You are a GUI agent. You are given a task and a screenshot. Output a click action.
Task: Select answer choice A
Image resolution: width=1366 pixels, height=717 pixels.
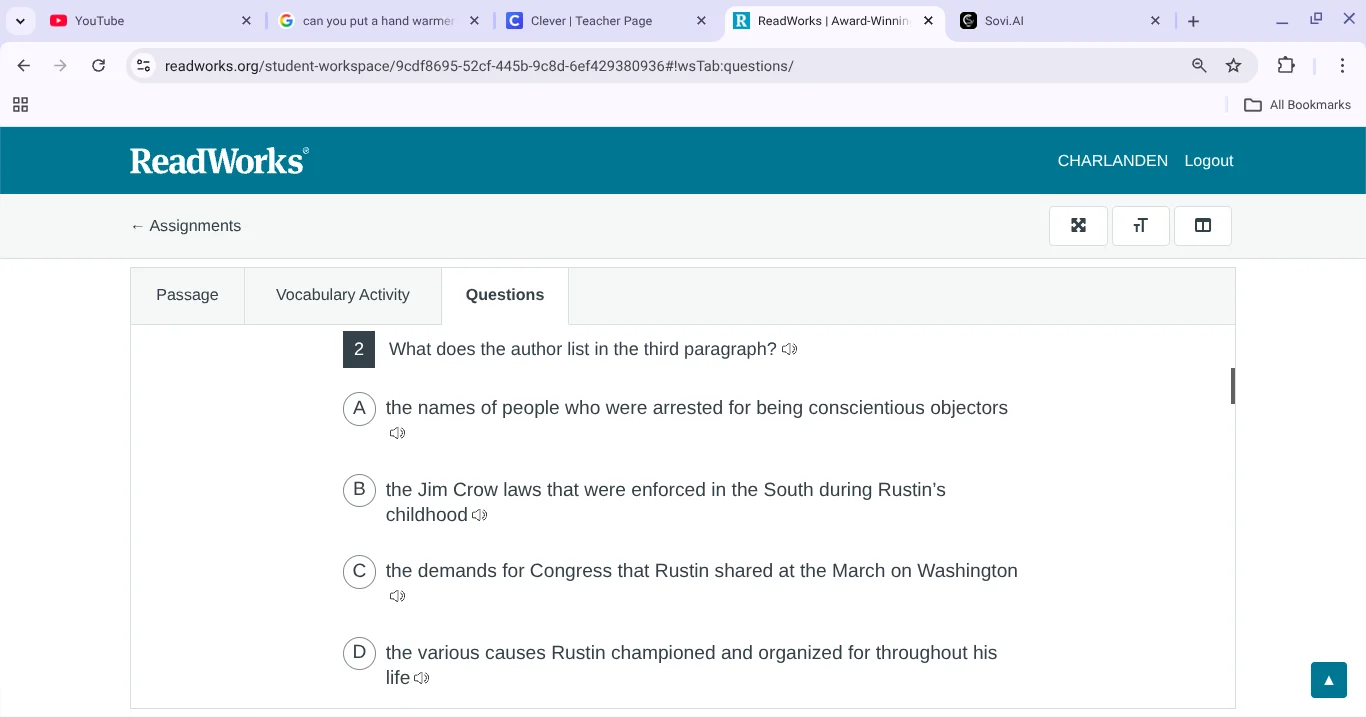pos(359,408)
